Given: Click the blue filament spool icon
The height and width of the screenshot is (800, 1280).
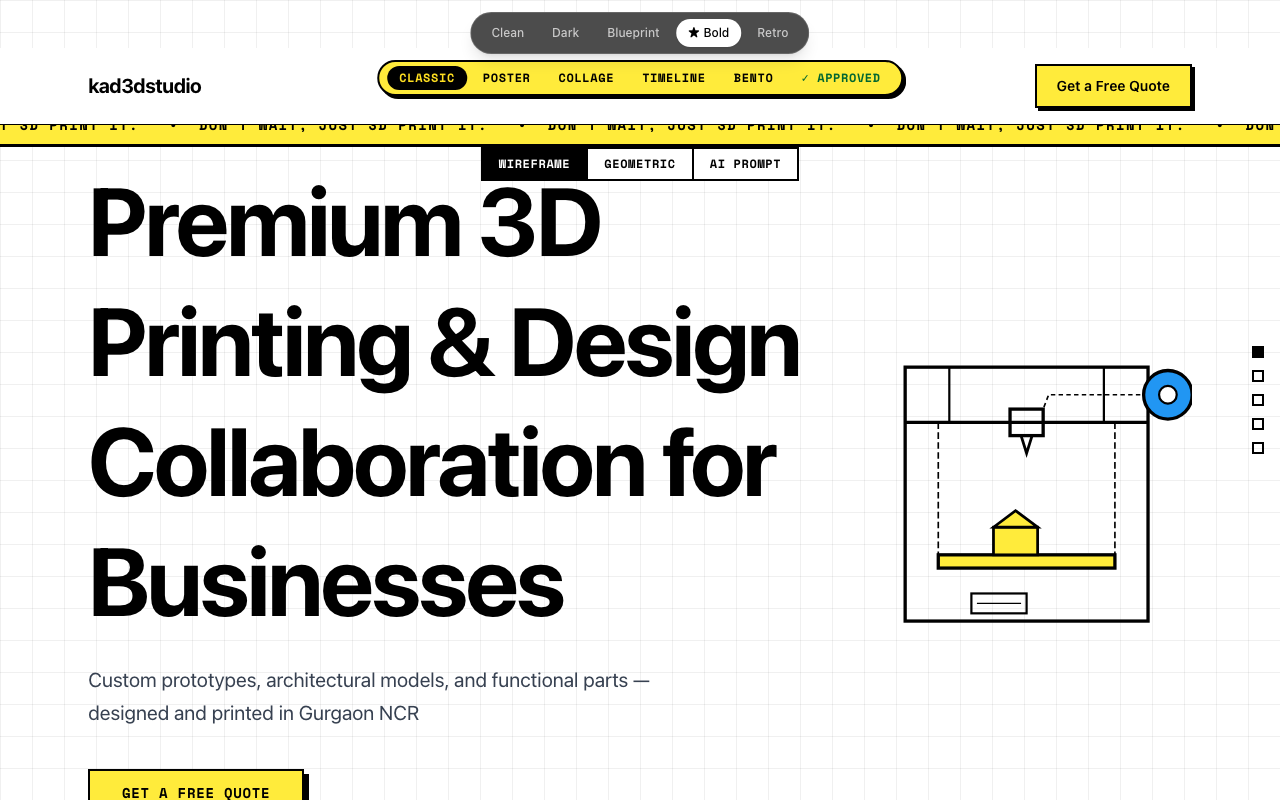Looking at the screenshot, I should (x=1167, y=395).
